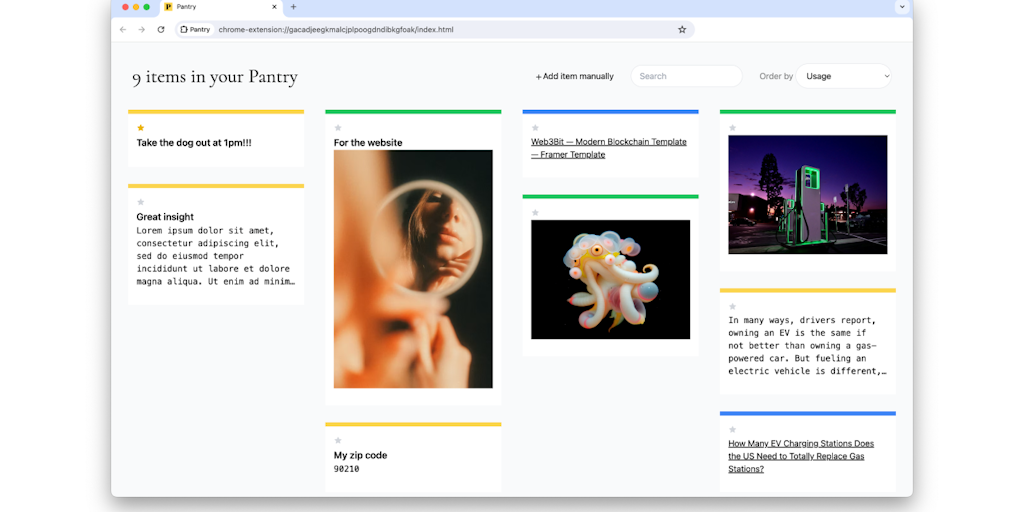
Task: Open the EV charging station photo
Action: (807, 194)
